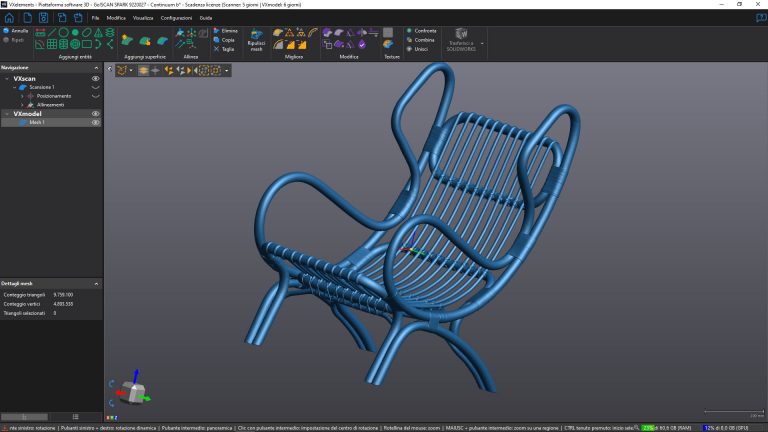
Task: Click the help chat icon top right
Action: click(x=760, y=17)
